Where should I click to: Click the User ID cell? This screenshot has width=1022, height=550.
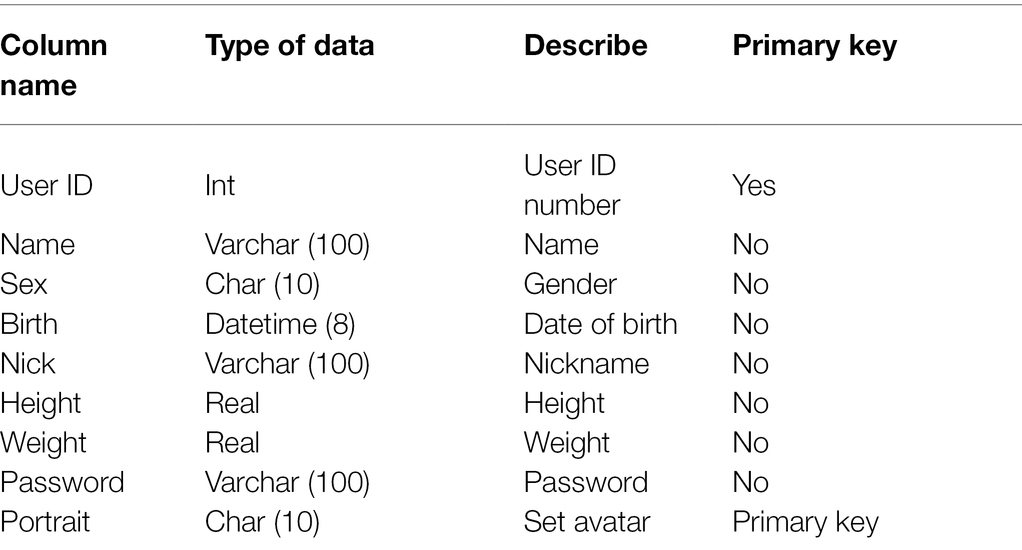46,186
